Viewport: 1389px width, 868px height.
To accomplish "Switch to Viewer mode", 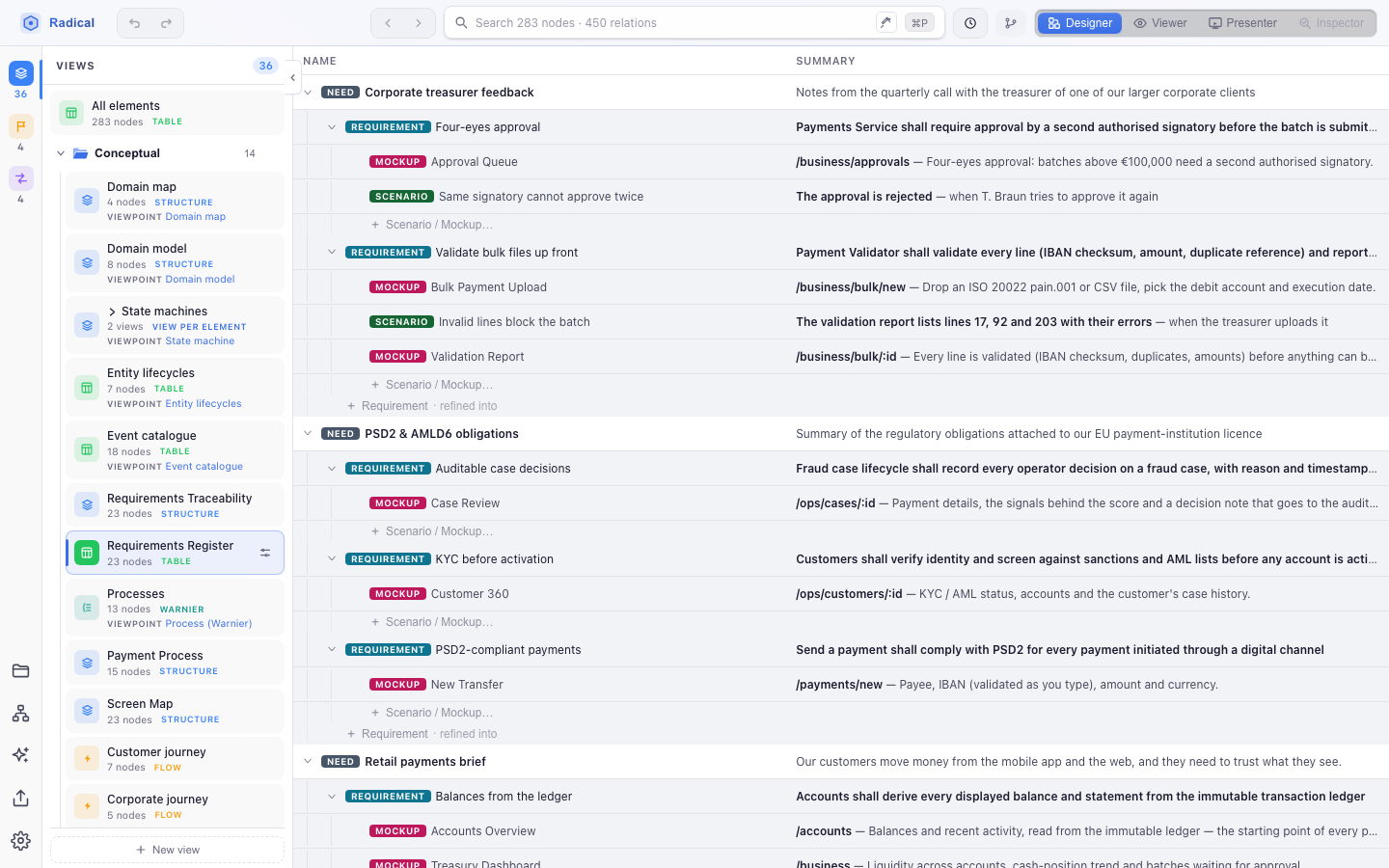I will point(1160,23).
